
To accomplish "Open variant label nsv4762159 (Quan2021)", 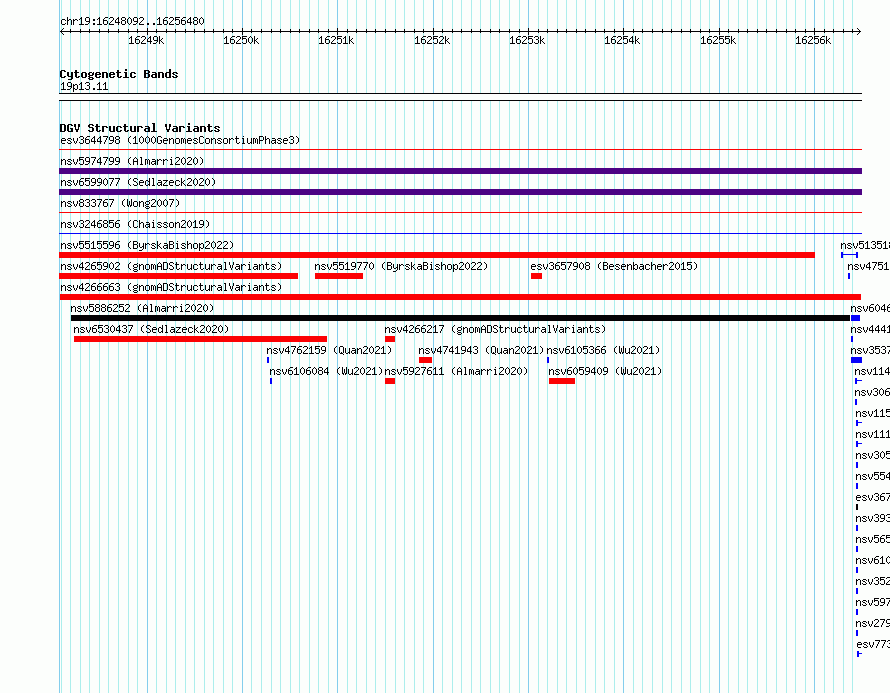I will [x=329, y=350].
